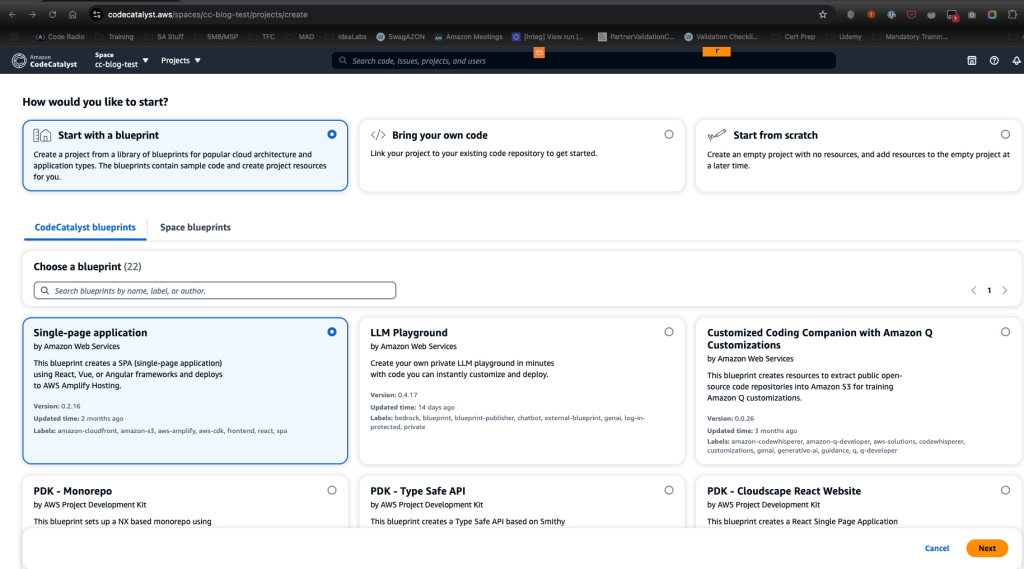Click the How would you like to start heading
The image size is (1024, 569).
click(95, 102)
